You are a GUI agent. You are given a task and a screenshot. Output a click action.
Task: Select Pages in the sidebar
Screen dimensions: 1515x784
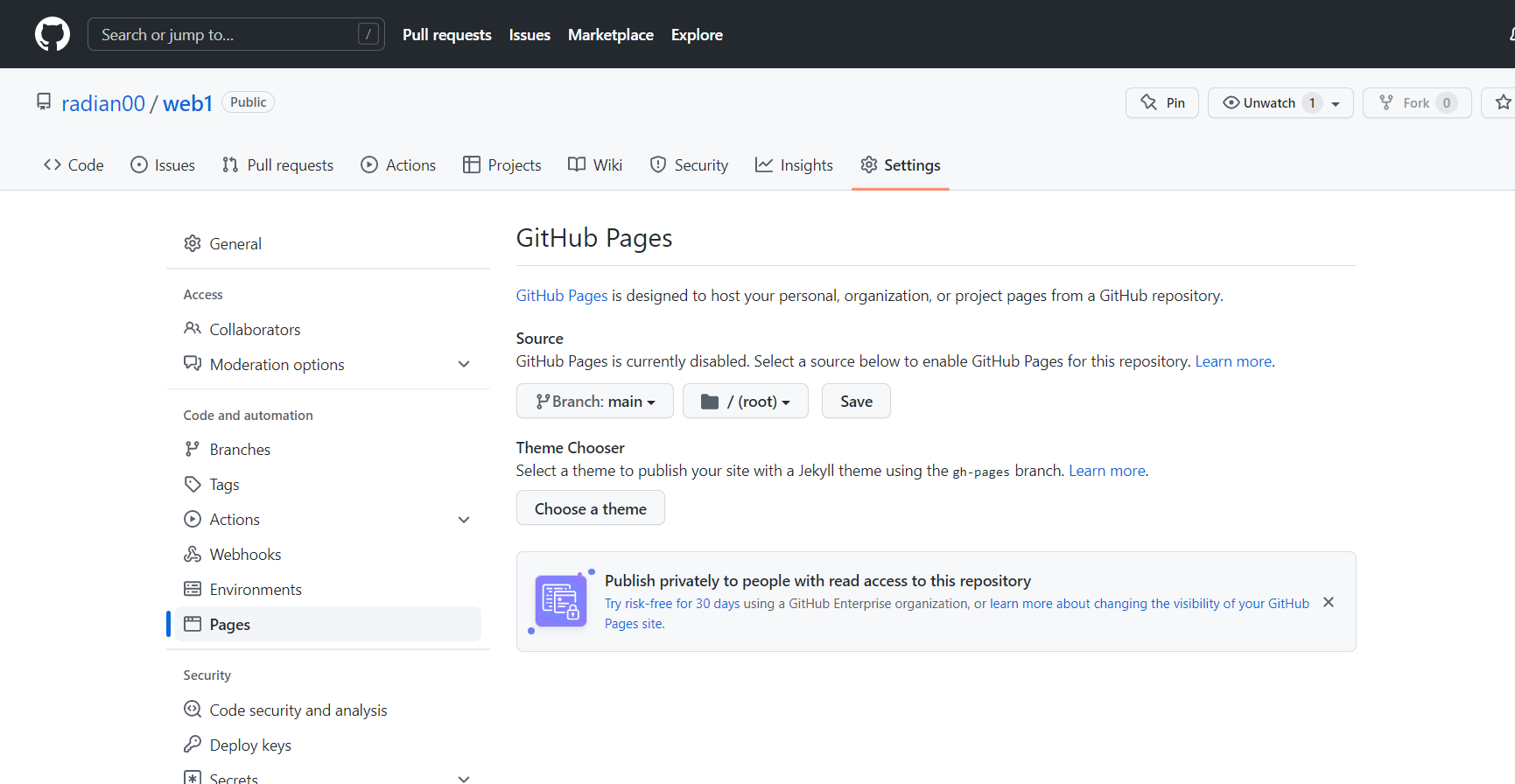tap(328, 624)
